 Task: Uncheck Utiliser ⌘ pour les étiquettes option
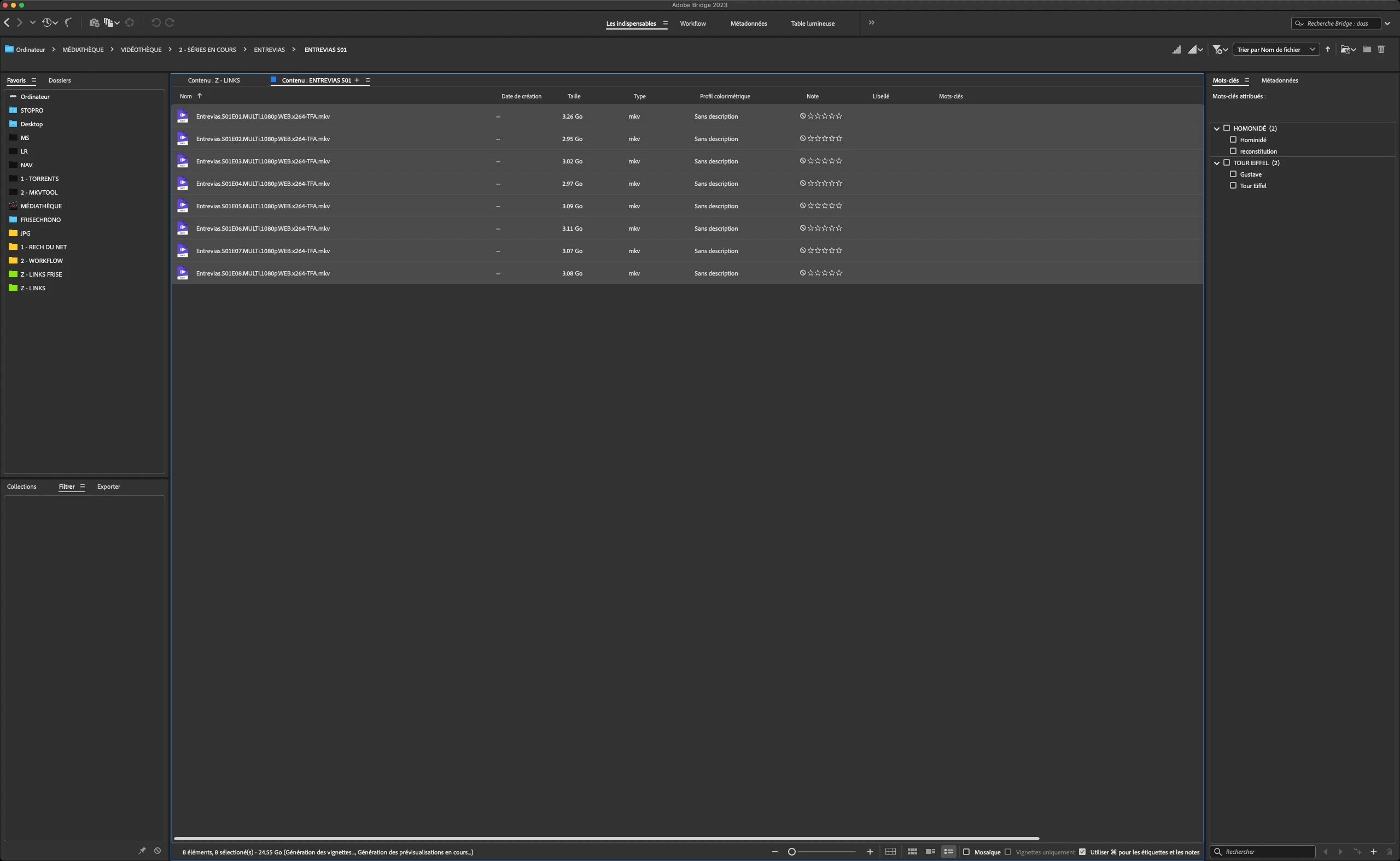pyautogui.click(x=1082, y=852)
